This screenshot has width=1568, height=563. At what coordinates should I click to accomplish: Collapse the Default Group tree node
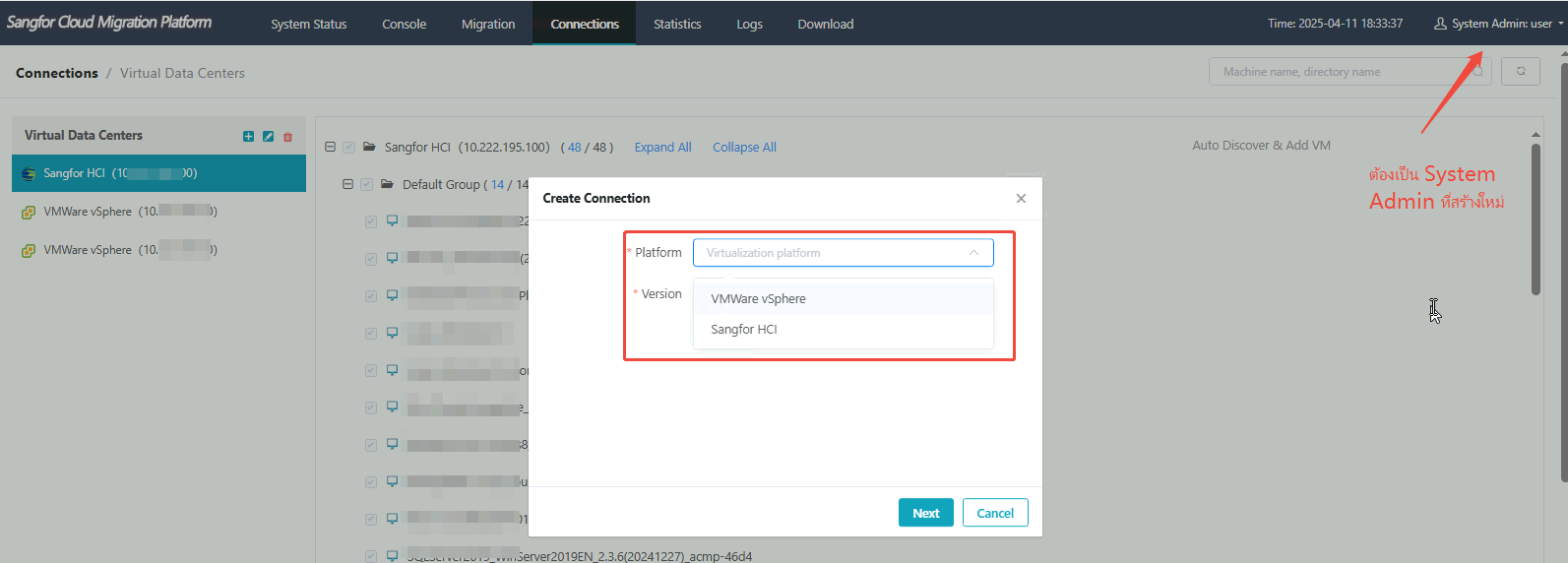(347, 184)
